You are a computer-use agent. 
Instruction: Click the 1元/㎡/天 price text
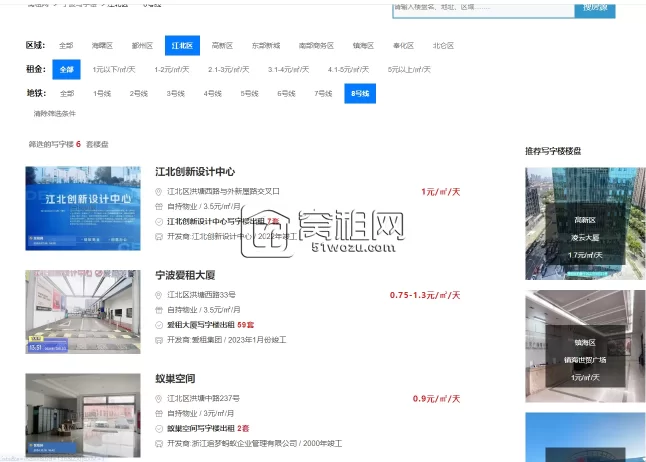point(440,192)
